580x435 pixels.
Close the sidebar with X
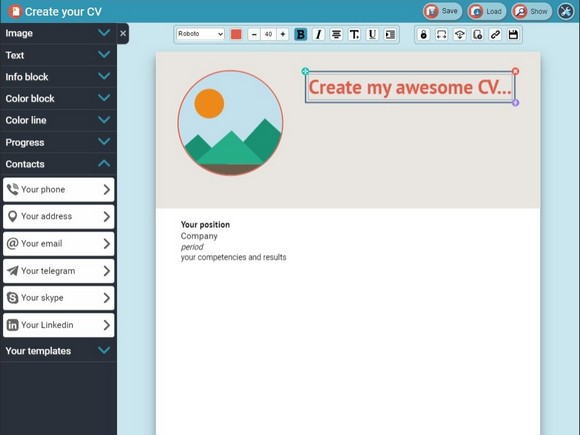click(123, 34)
